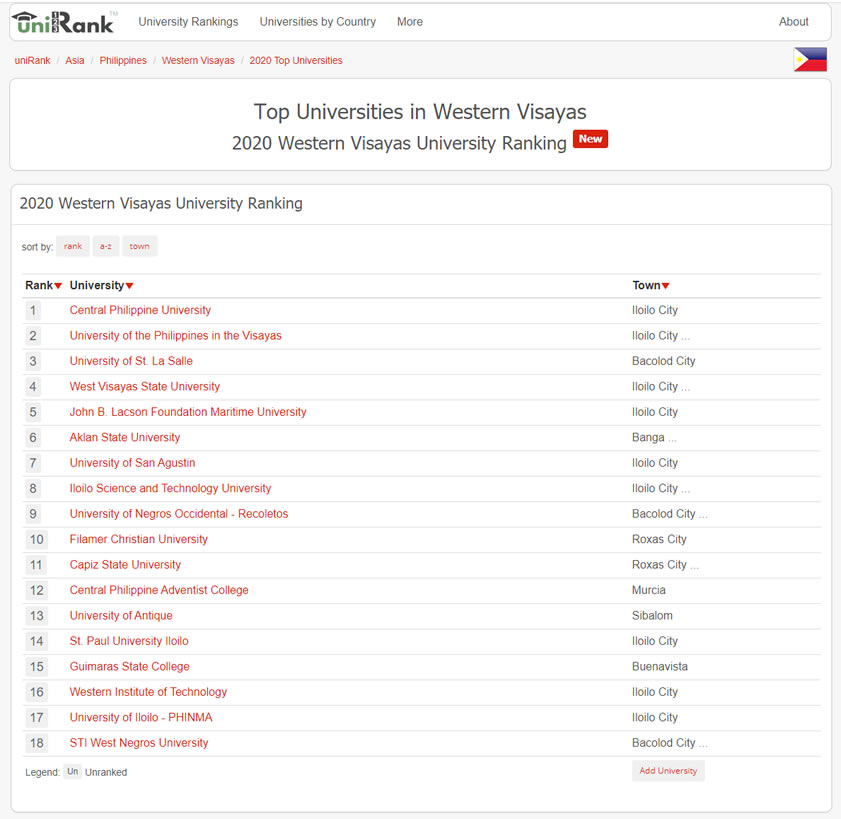The height and width of the screenshot is (819, 841).
Task: Click rank number 1 cell
Action: click(33, 310)
